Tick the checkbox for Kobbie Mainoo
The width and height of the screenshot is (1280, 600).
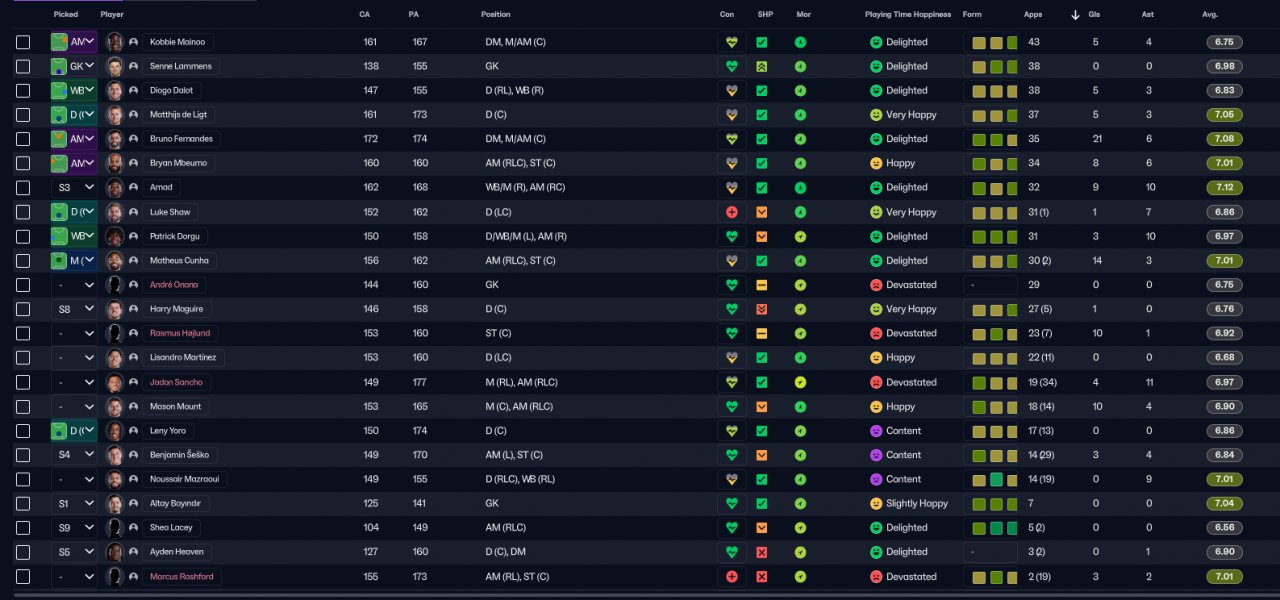click(x=23, y=42)
